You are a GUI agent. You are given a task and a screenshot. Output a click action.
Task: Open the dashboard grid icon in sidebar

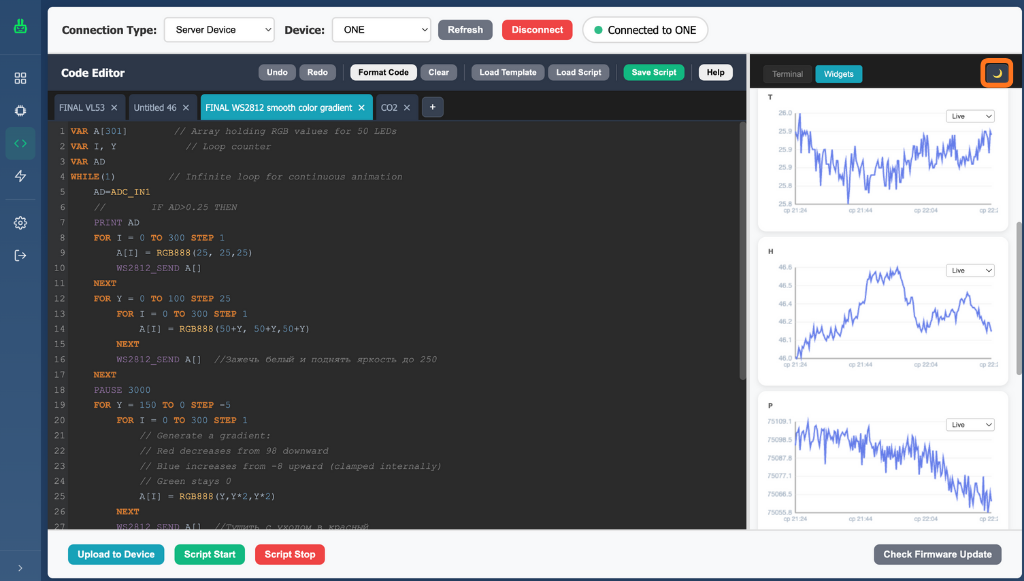coord(20,78)
